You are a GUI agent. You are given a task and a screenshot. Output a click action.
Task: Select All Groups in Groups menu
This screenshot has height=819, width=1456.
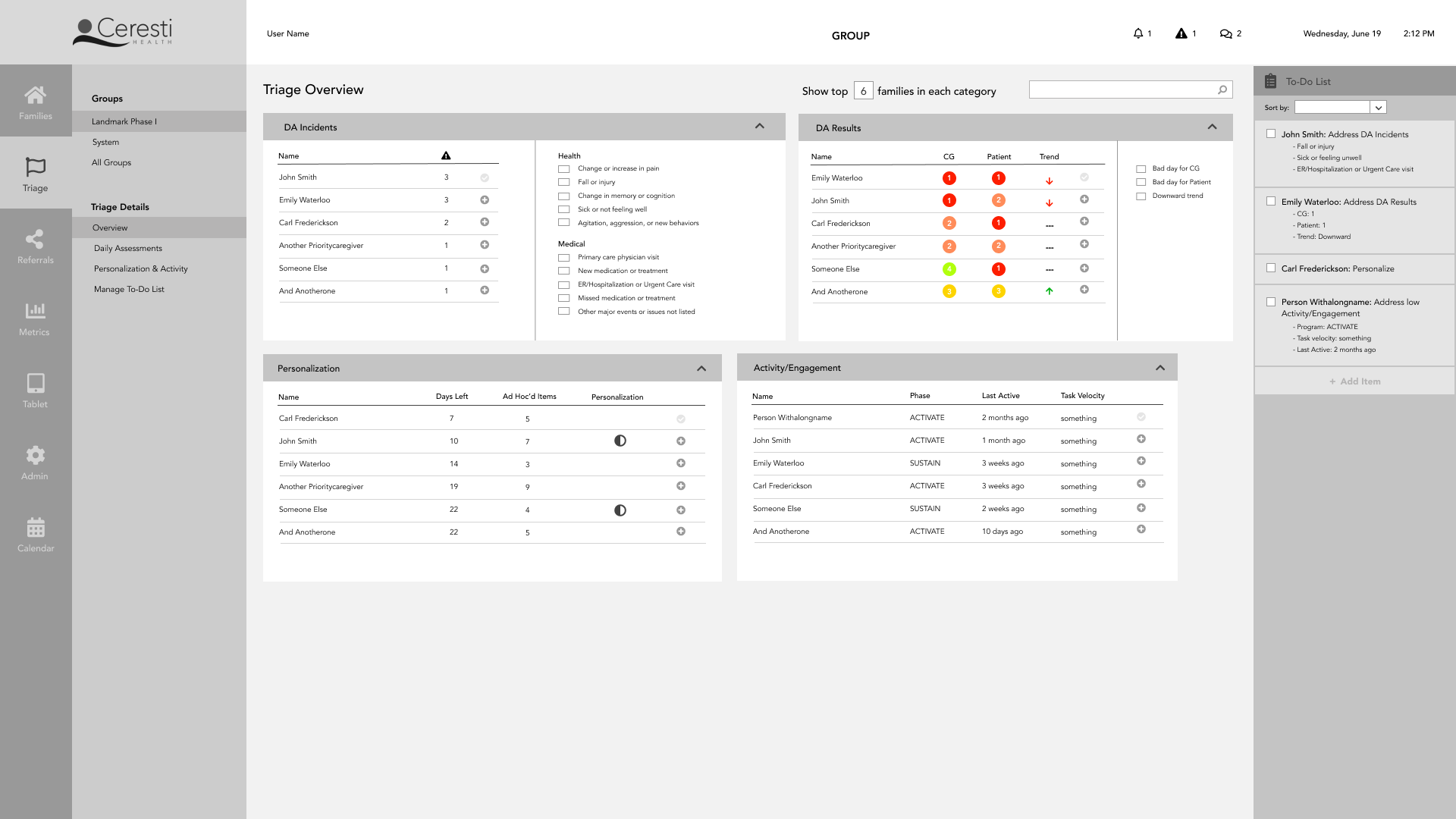(111, 163)
